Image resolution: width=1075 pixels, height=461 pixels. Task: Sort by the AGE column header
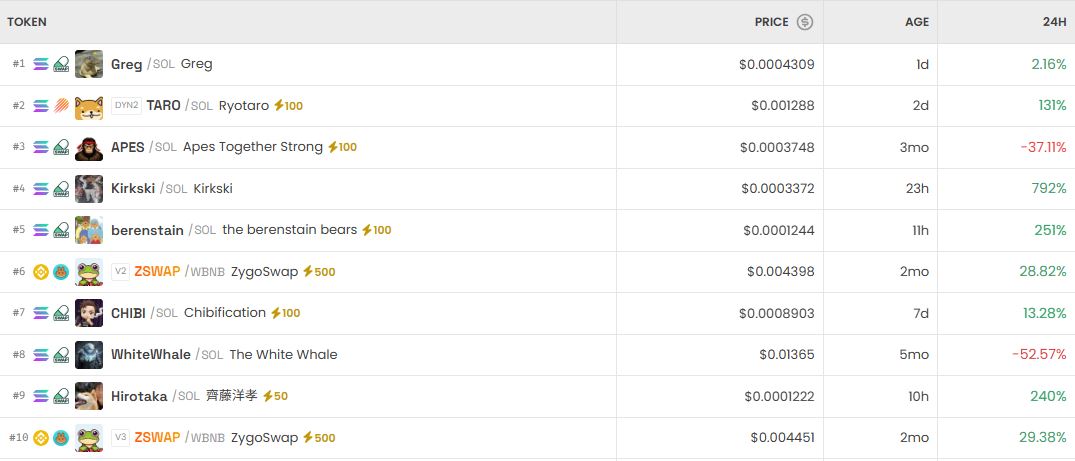click(x=917, y=22)
